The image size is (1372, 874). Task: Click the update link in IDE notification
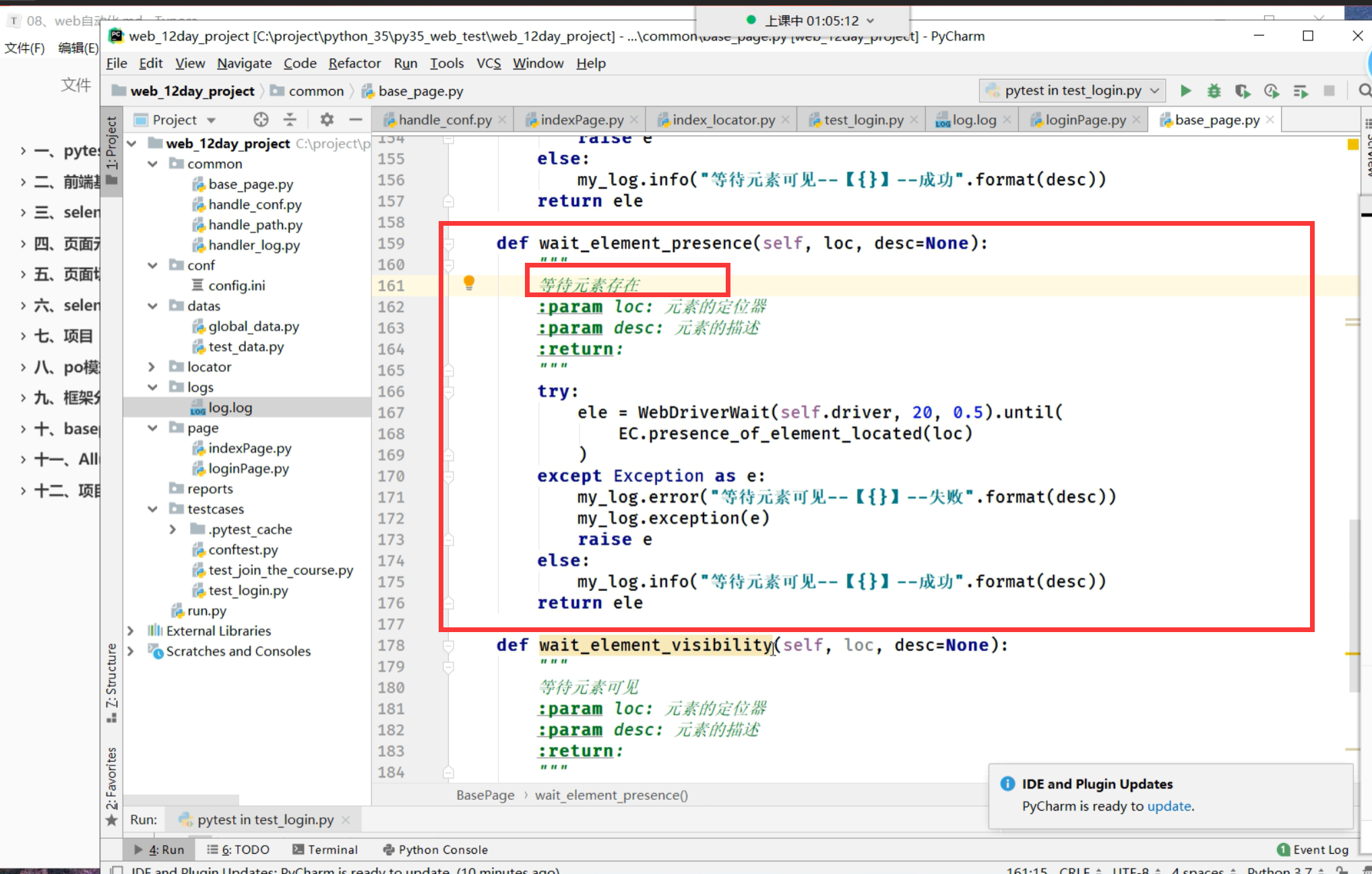click(1168, 806)
